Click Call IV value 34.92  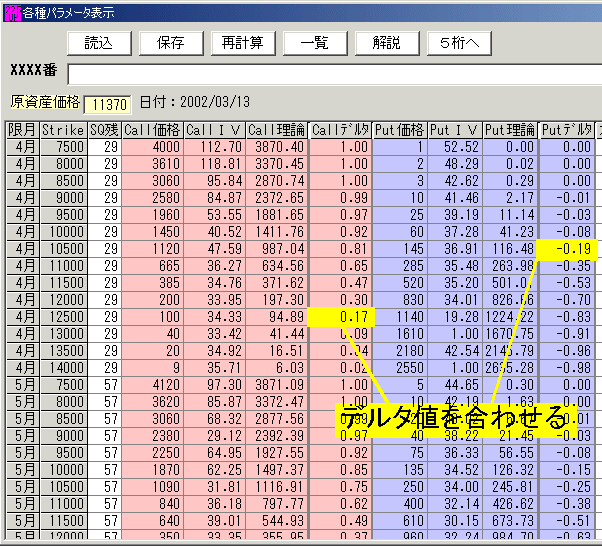pos(214,351)
